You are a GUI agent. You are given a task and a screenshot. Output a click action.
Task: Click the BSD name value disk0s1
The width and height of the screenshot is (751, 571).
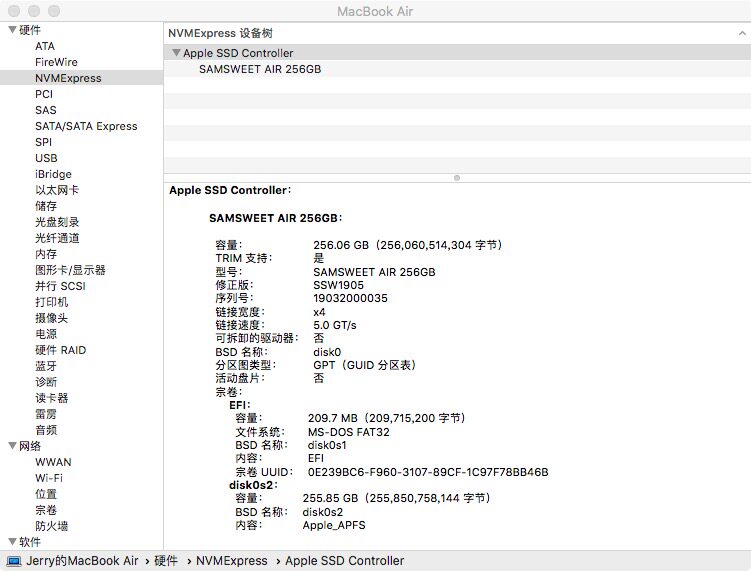[327, 445]
